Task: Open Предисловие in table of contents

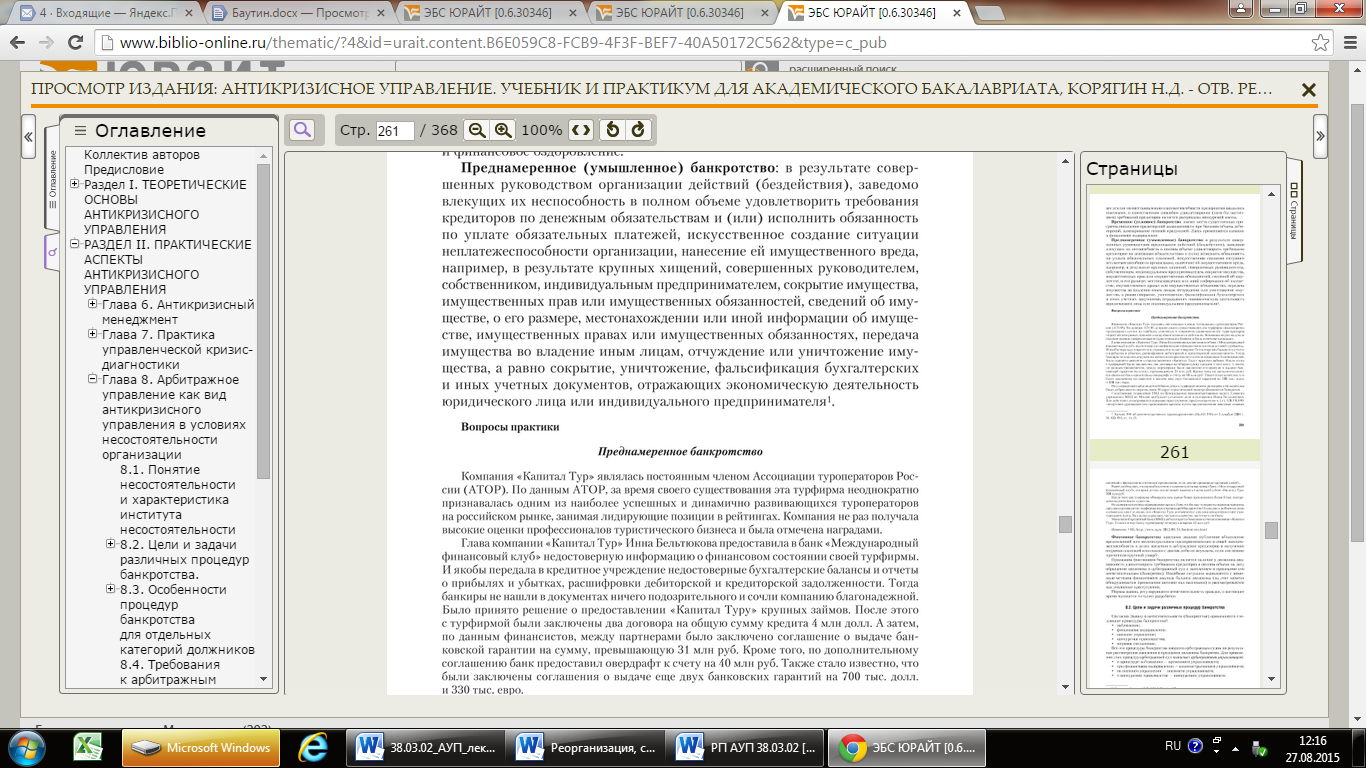Action: pyautogui.click(x=124, y=170)
